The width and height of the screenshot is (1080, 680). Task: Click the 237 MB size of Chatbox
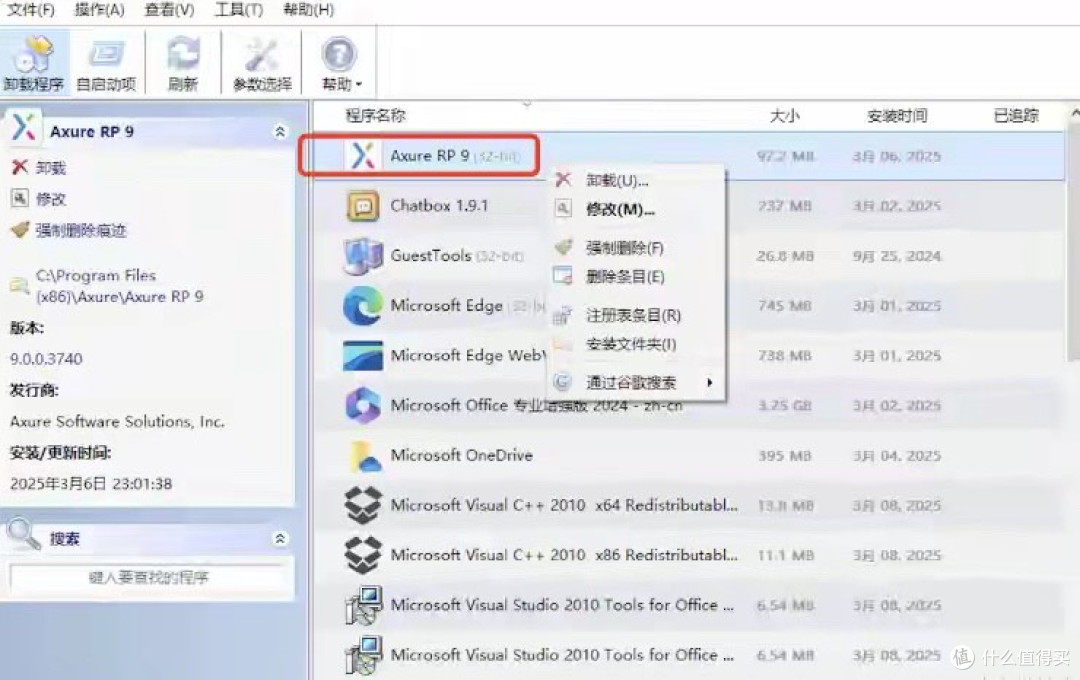coord(785,206)
